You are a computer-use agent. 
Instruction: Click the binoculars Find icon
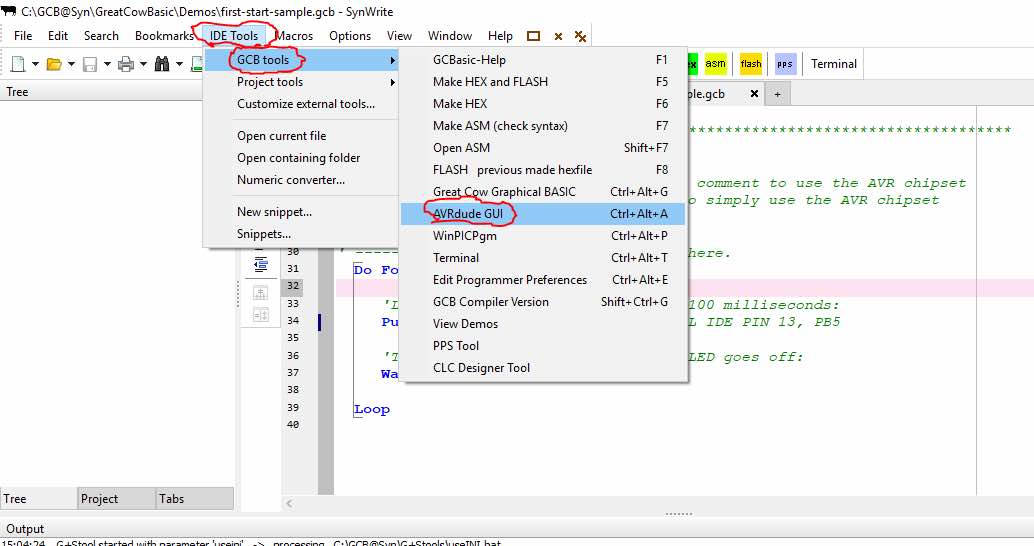pyautogui.click(x=162, y=64)
